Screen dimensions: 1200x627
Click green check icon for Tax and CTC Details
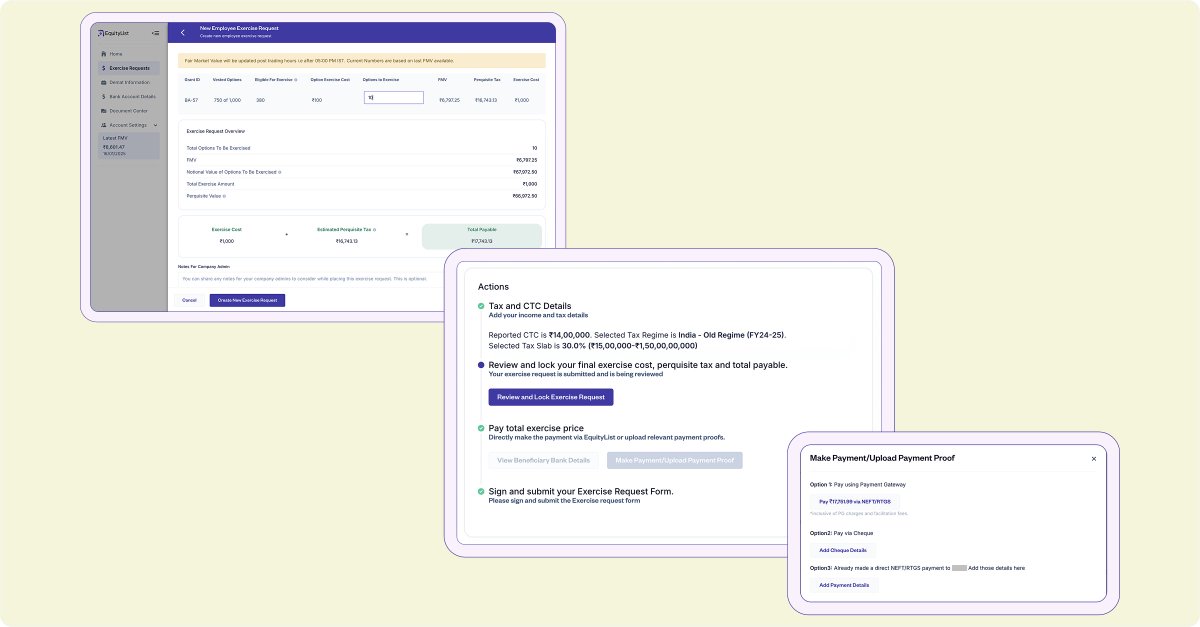[481, 306]
